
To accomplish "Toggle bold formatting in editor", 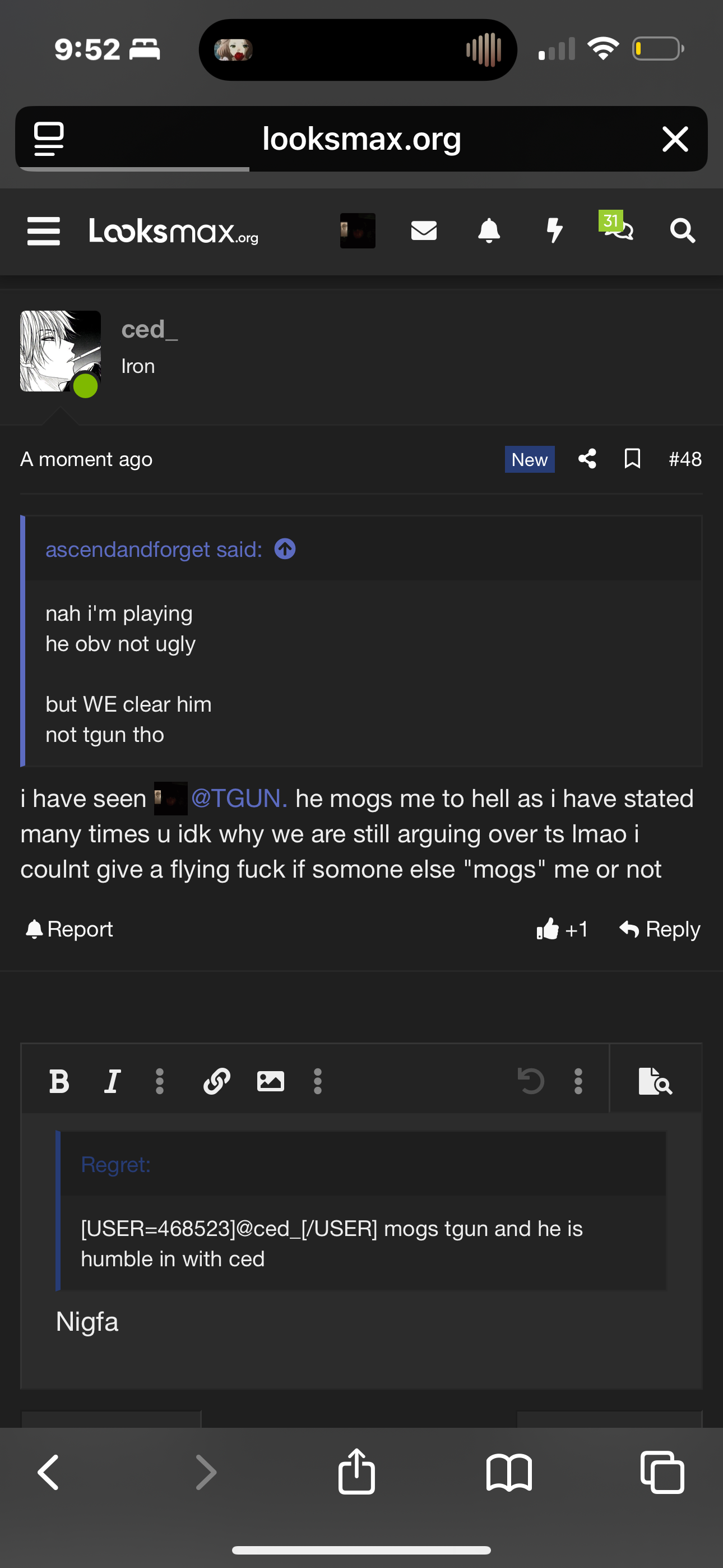I will pos(59,1082).
